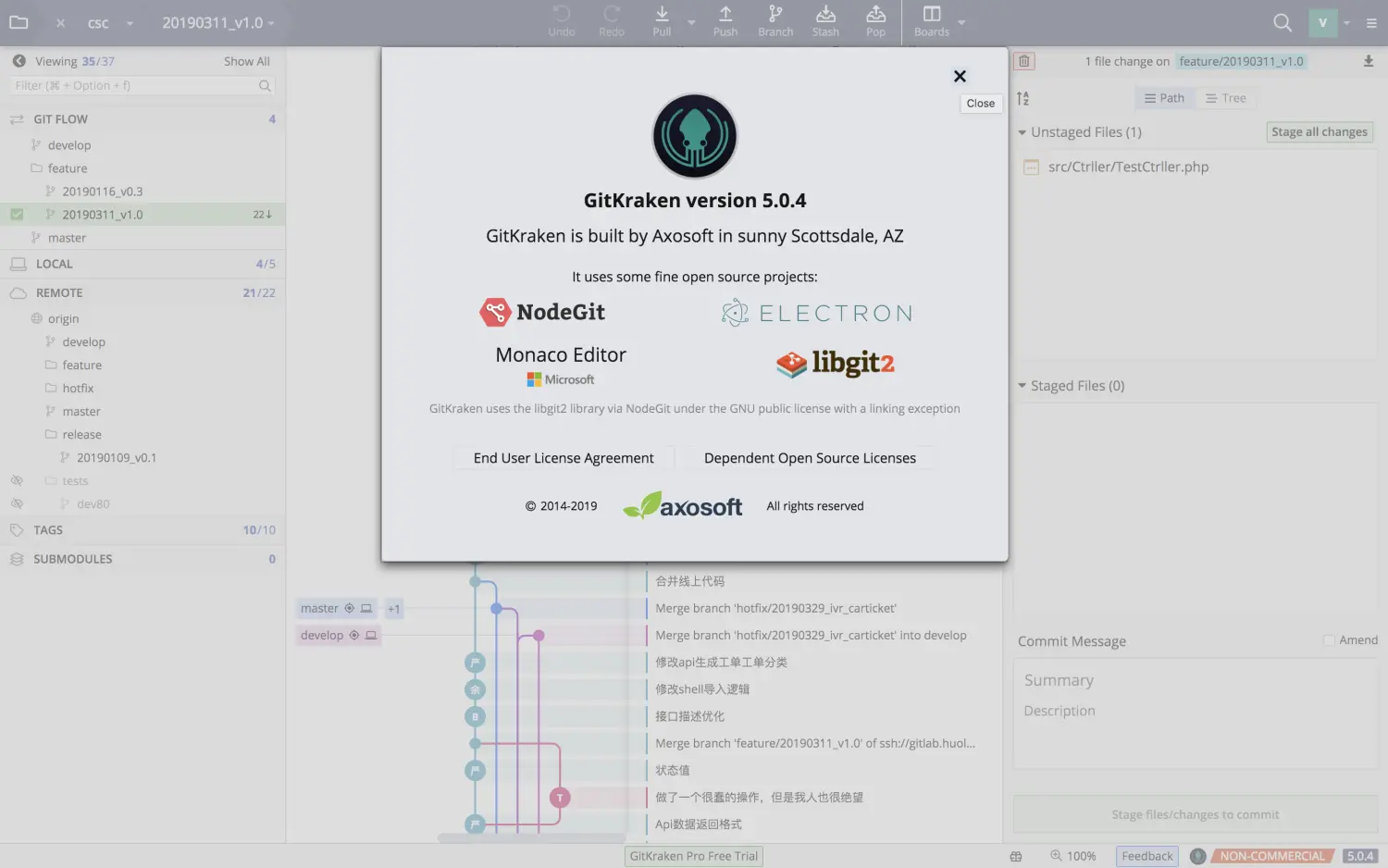The height and width of the screenshot is (868, 1388).
Task: Sort files with A-Z sort icon
Action: 1023,98
